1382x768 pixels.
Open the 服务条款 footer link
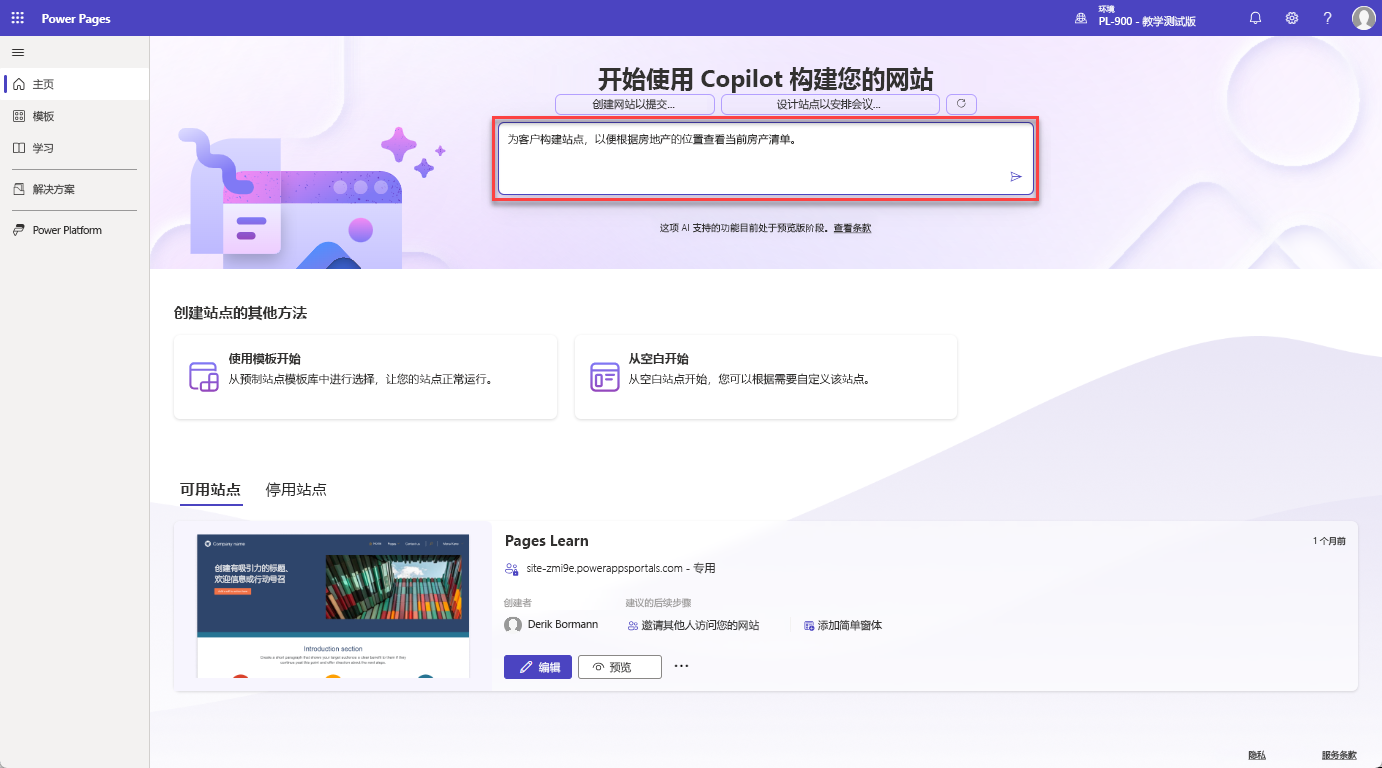click(1339, 755)
